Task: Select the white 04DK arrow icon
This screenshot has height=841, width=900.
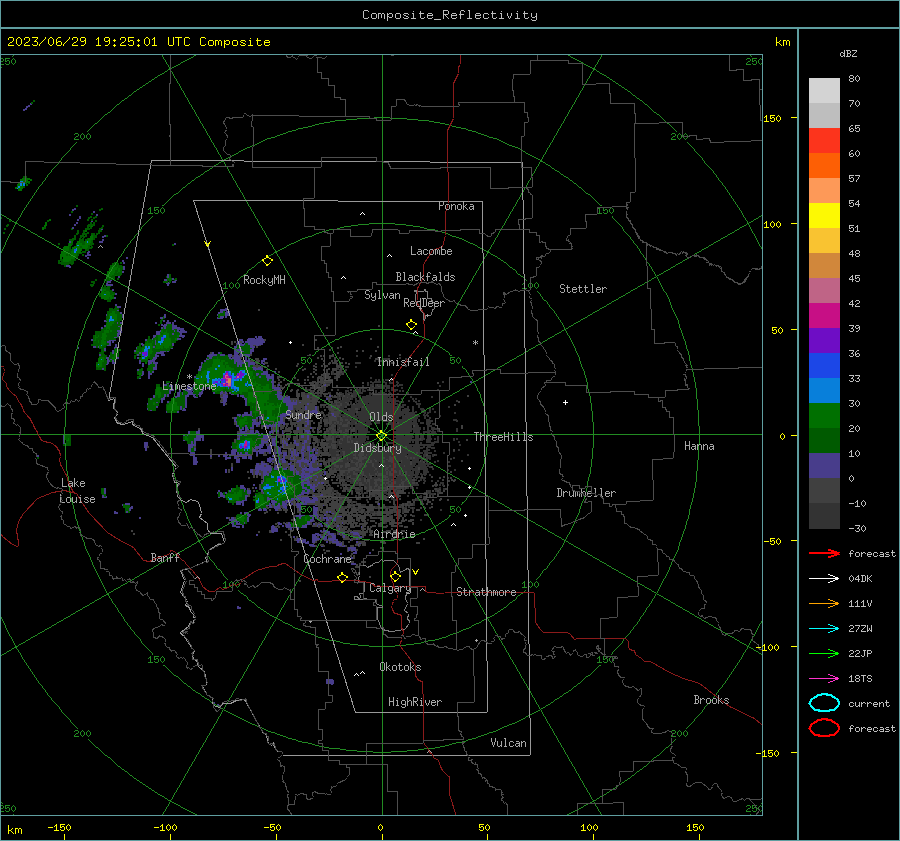Action: pyautogui.click(x=824, y=578)
